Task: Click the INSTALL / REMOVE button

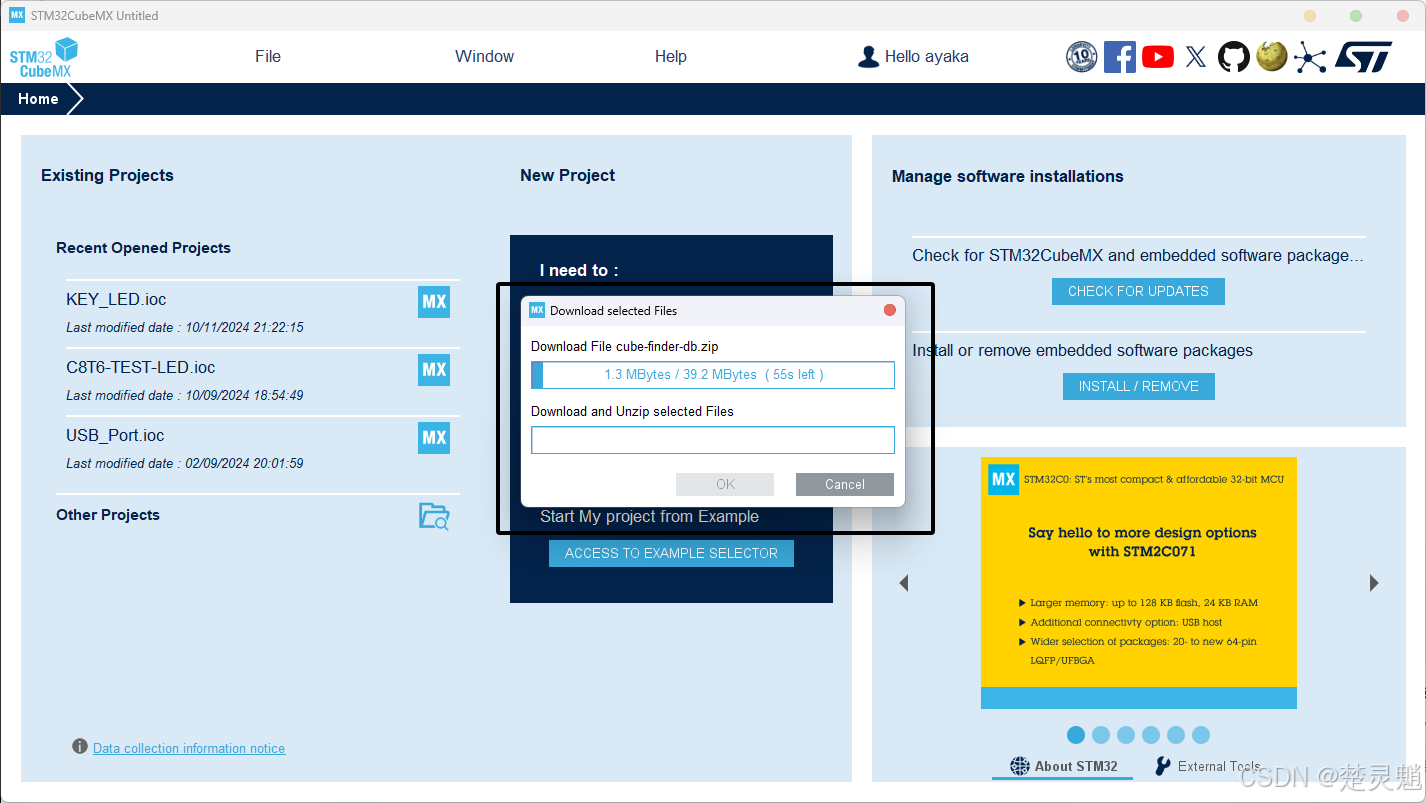Action: (x=1138, y=386)
